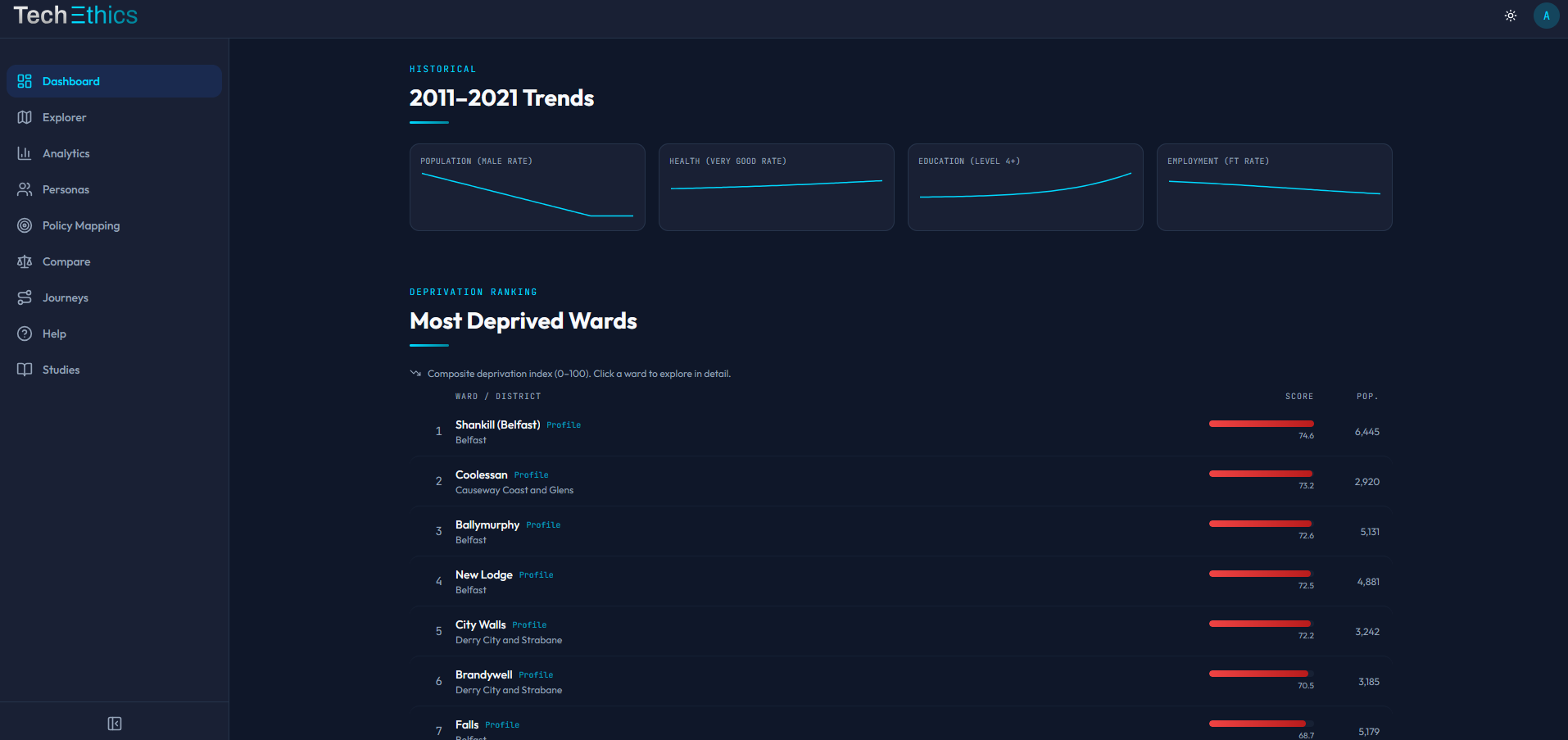Open Studies via the book icon

[25, 370]
